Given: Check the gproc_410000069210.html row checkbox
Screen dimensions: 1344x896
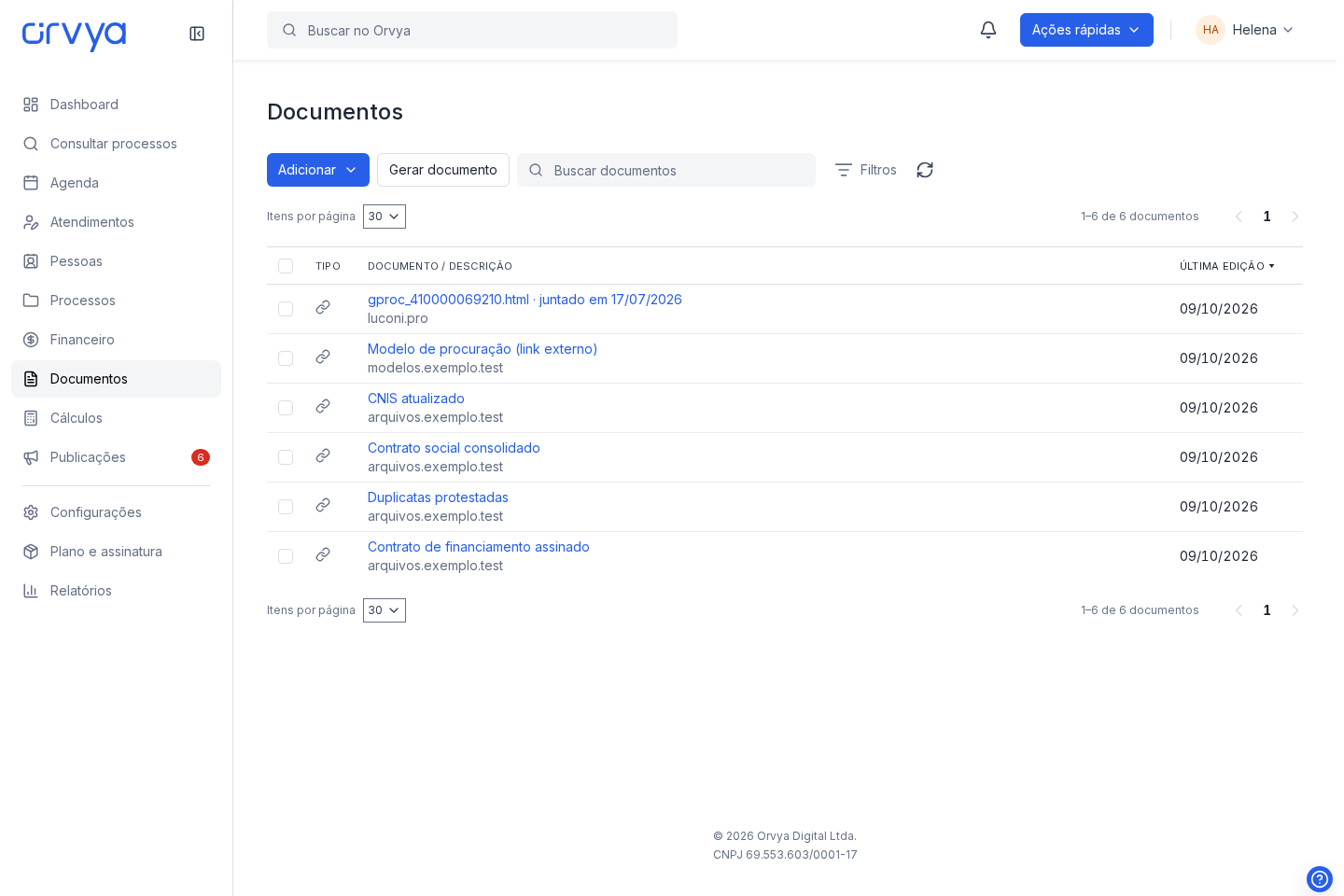Looking at the screenshot, I should [x=286, y=309].
